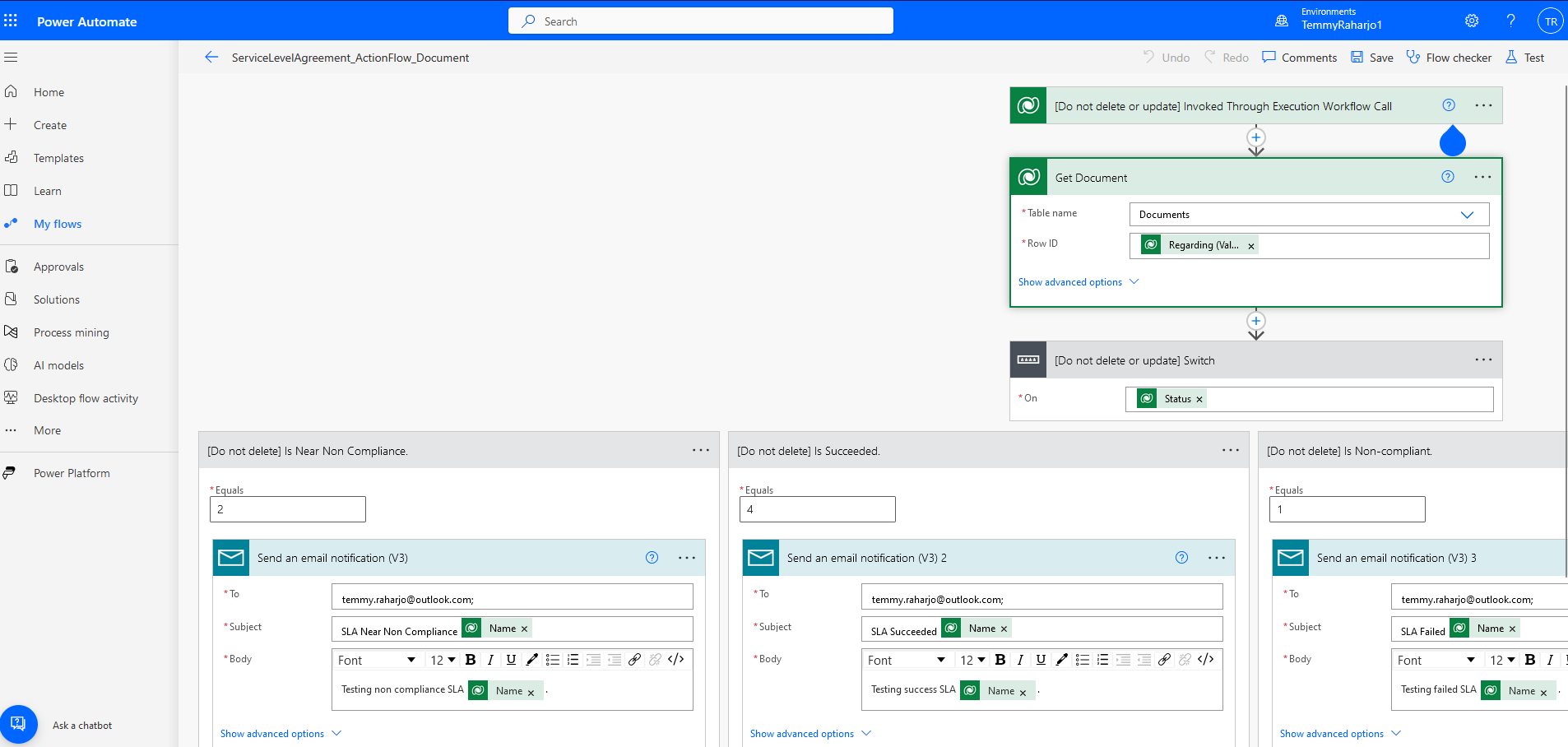Open the font size 12 dropdown in first email
The image size is (1568, 747).
pos(443,660)
